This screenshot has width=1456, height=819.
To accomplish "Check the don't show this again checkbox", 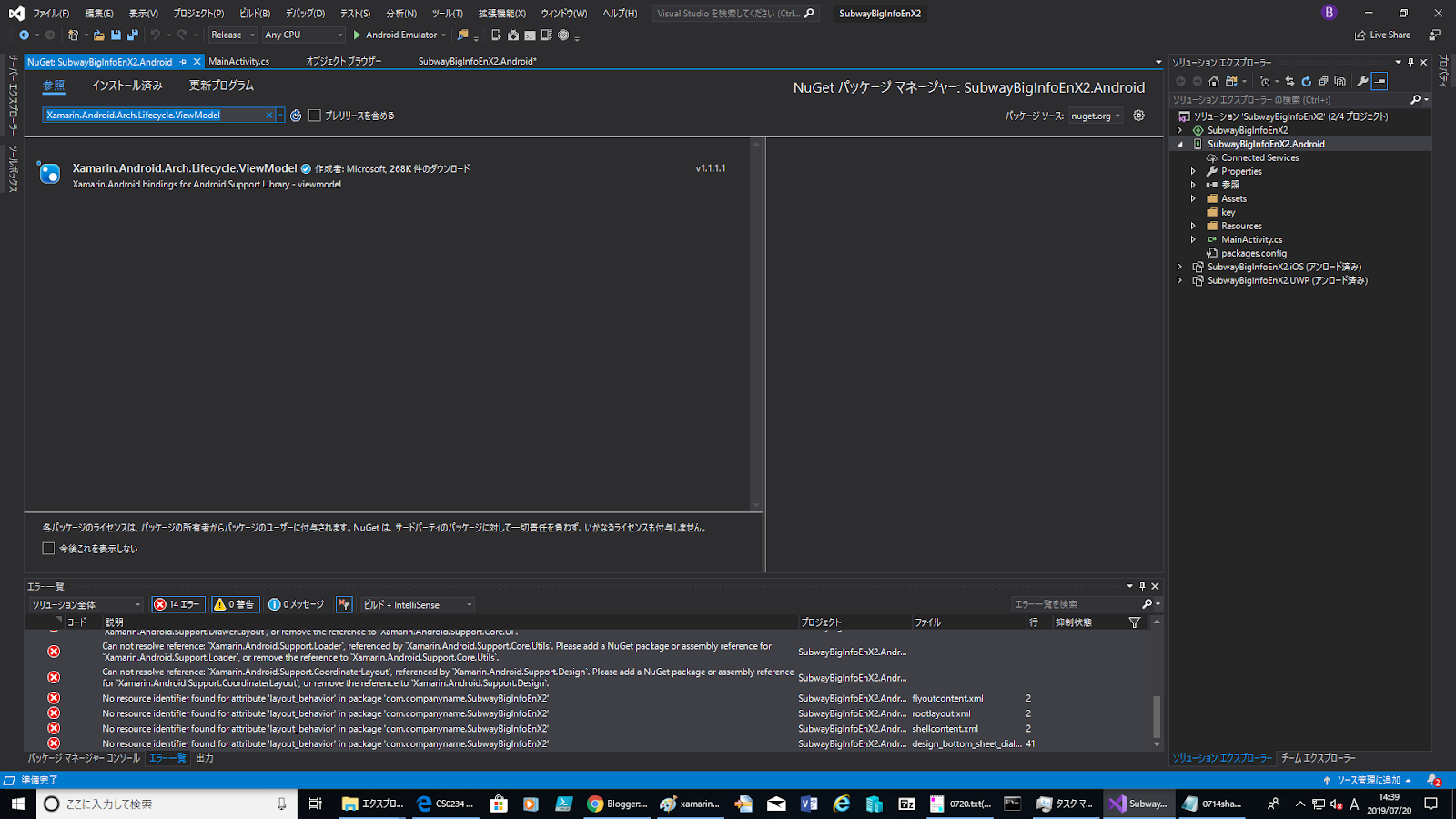I will pos(48,549).
